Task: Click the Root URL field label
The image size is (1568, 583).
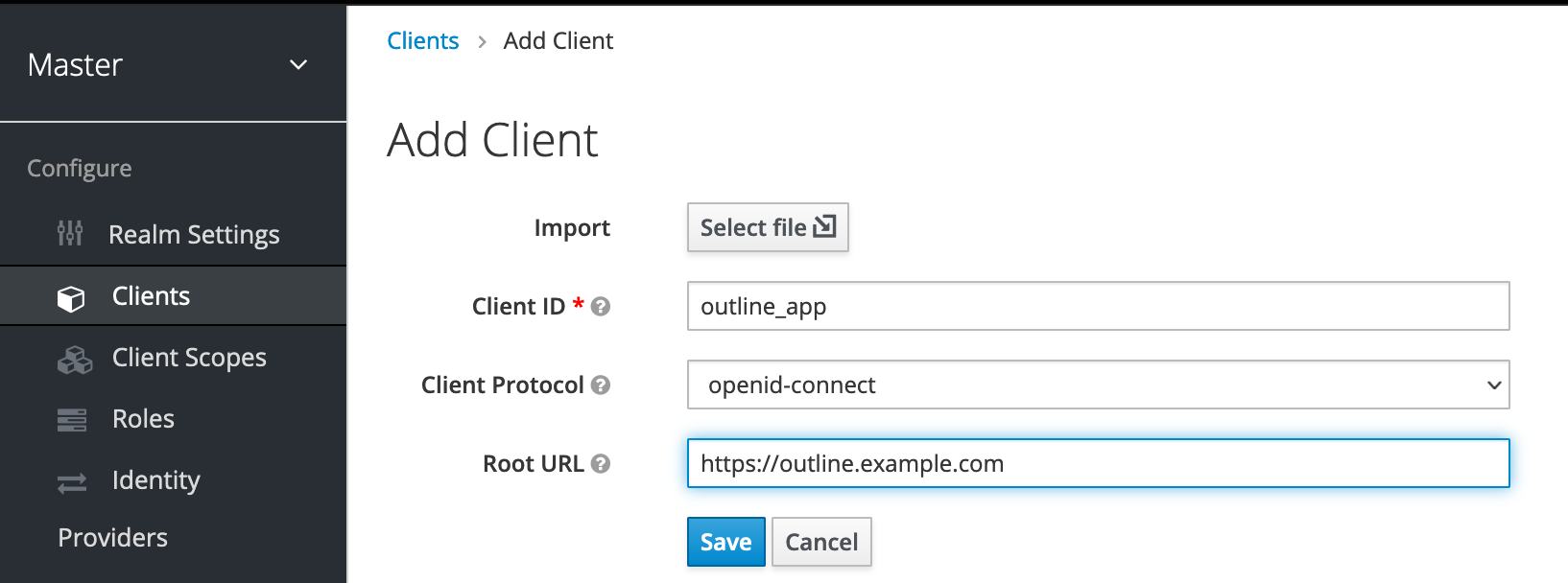Action: tap(534, 463)
